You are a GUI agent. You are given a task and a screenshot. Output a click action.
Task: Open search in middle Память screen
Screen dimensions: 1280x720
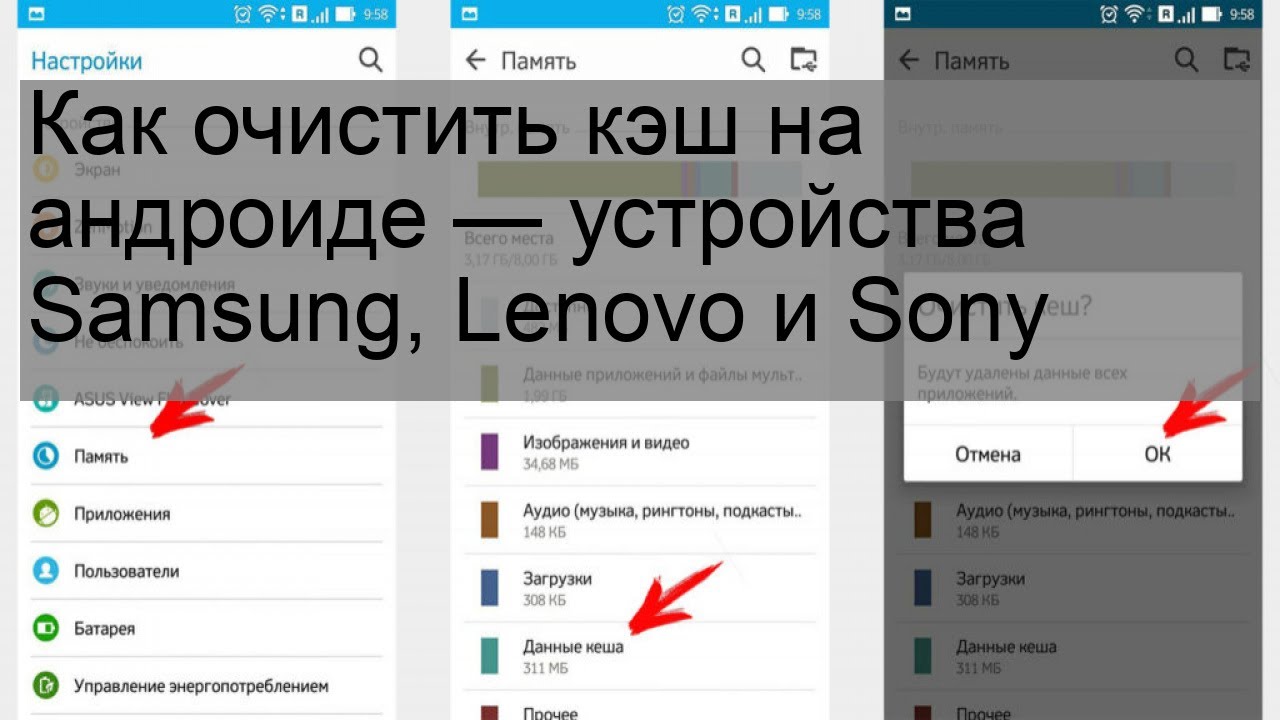[x=753, y=60]
